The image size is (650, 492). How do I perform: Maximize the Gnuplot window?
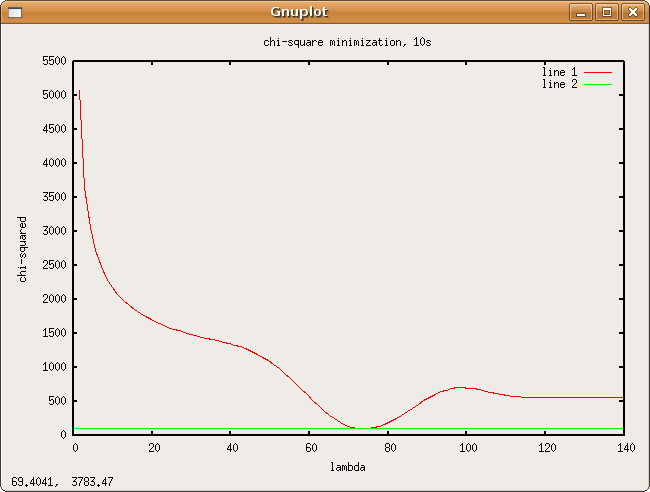point(606,12)
